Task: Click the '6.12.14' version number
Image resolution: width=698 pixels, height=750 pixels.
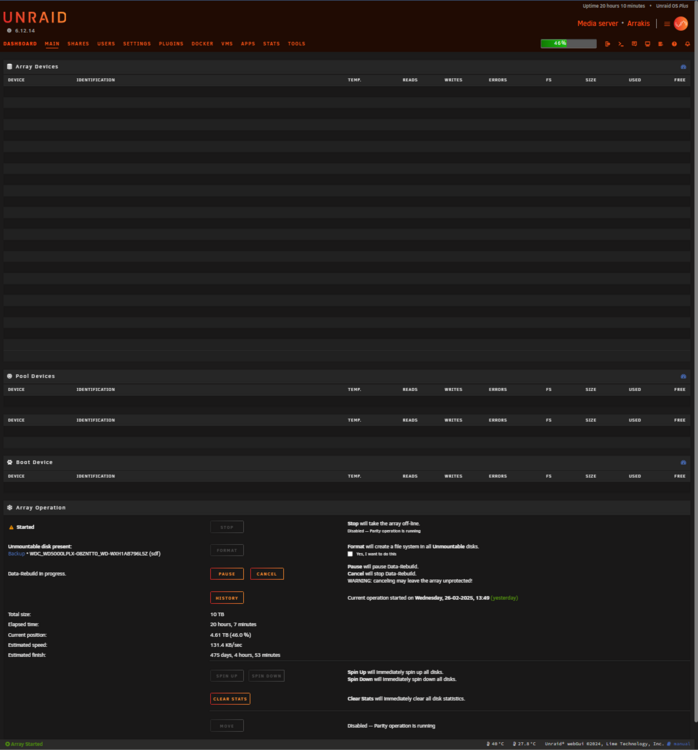Action: click(x=25, y=31)
